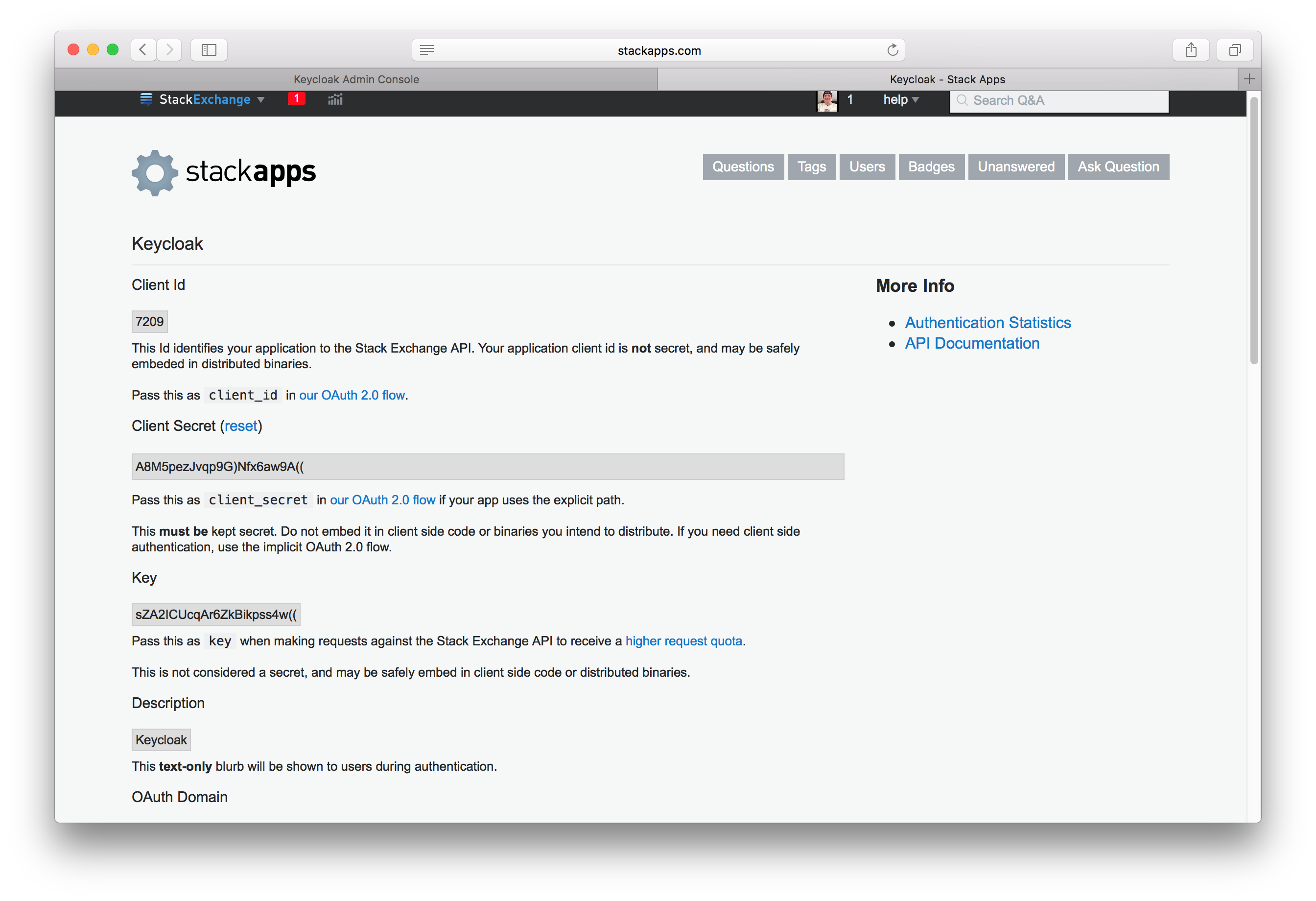The width and height of the screenshot is (1316, 901).
Task: Click the Unanswered filter tab
Action: tap(1016, 166)
